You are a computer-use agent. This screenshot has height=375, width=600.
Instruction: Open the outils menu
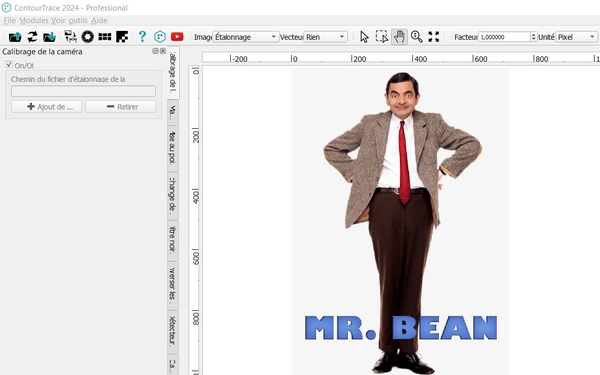click(x=78, y=20)
